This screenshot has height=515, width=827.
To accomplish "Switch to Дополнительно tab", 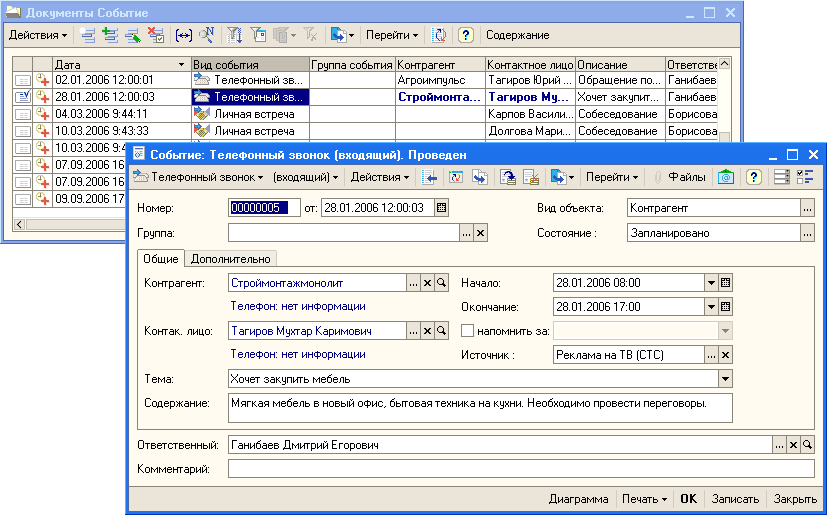I will [x=230, y=259].
